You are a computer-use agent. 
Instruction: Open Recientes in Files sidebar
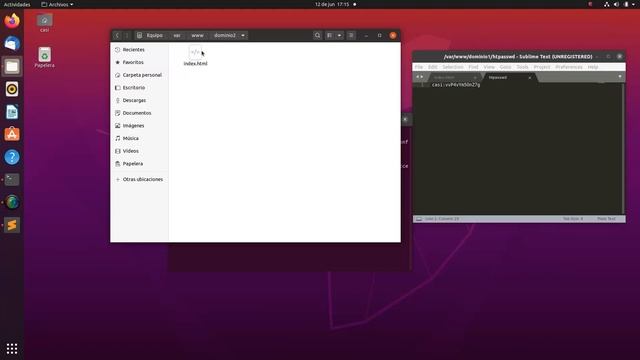click(140, 49)
